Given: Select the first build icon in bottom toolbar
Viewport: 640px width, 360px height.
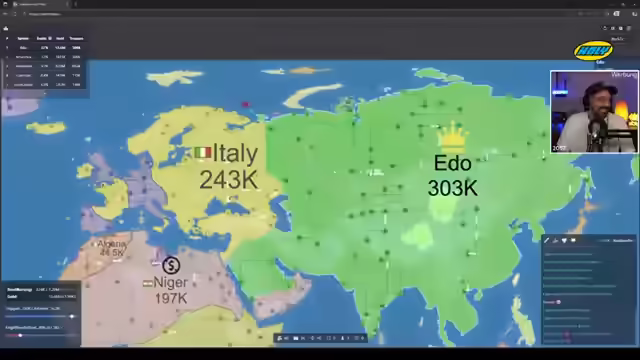Looking at the screenshot, I should click(x=280, y=338).
